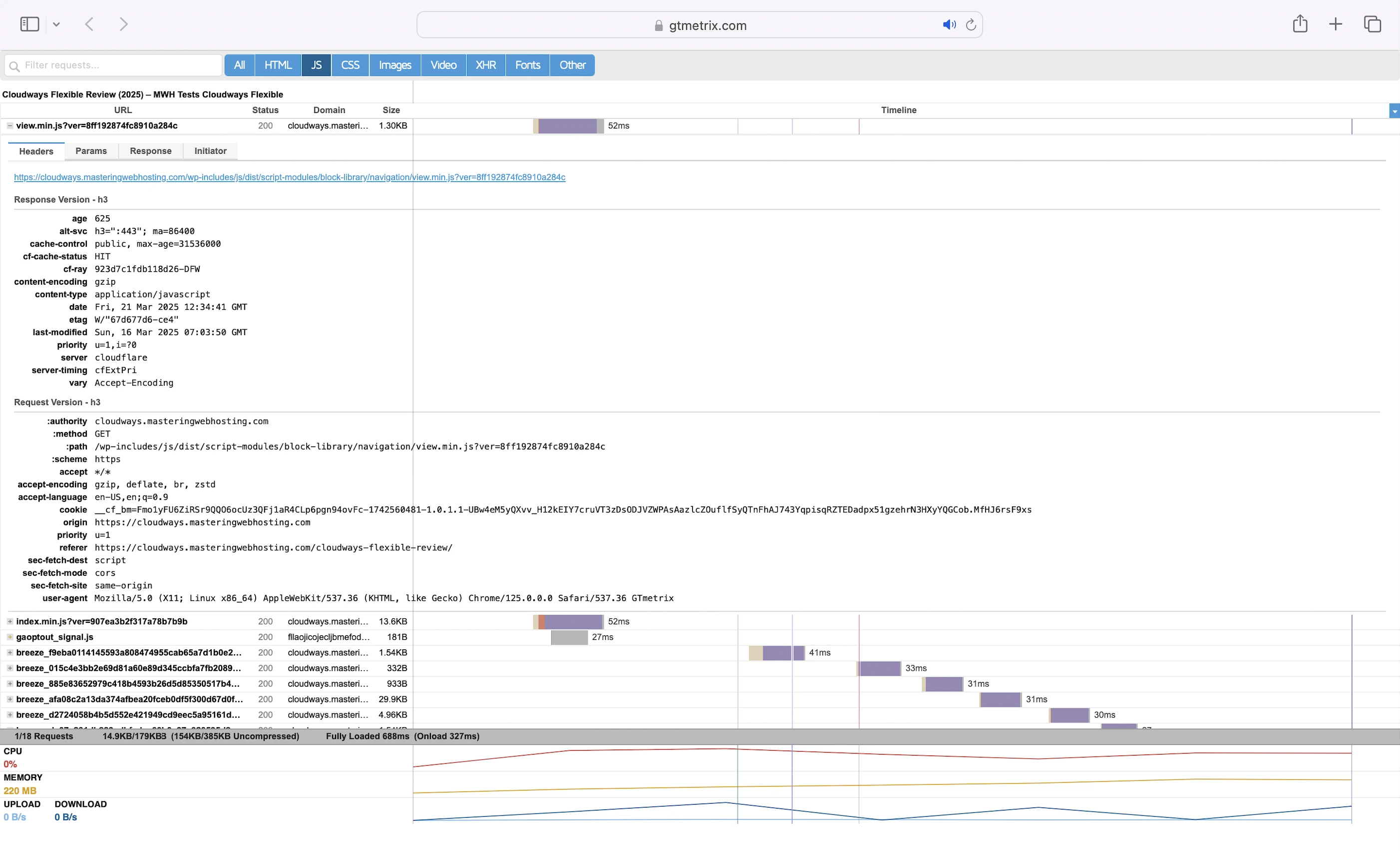Click the Safari sidebar toggle icon
Viewport: 1400px width, 851px height.
(29, 24)
